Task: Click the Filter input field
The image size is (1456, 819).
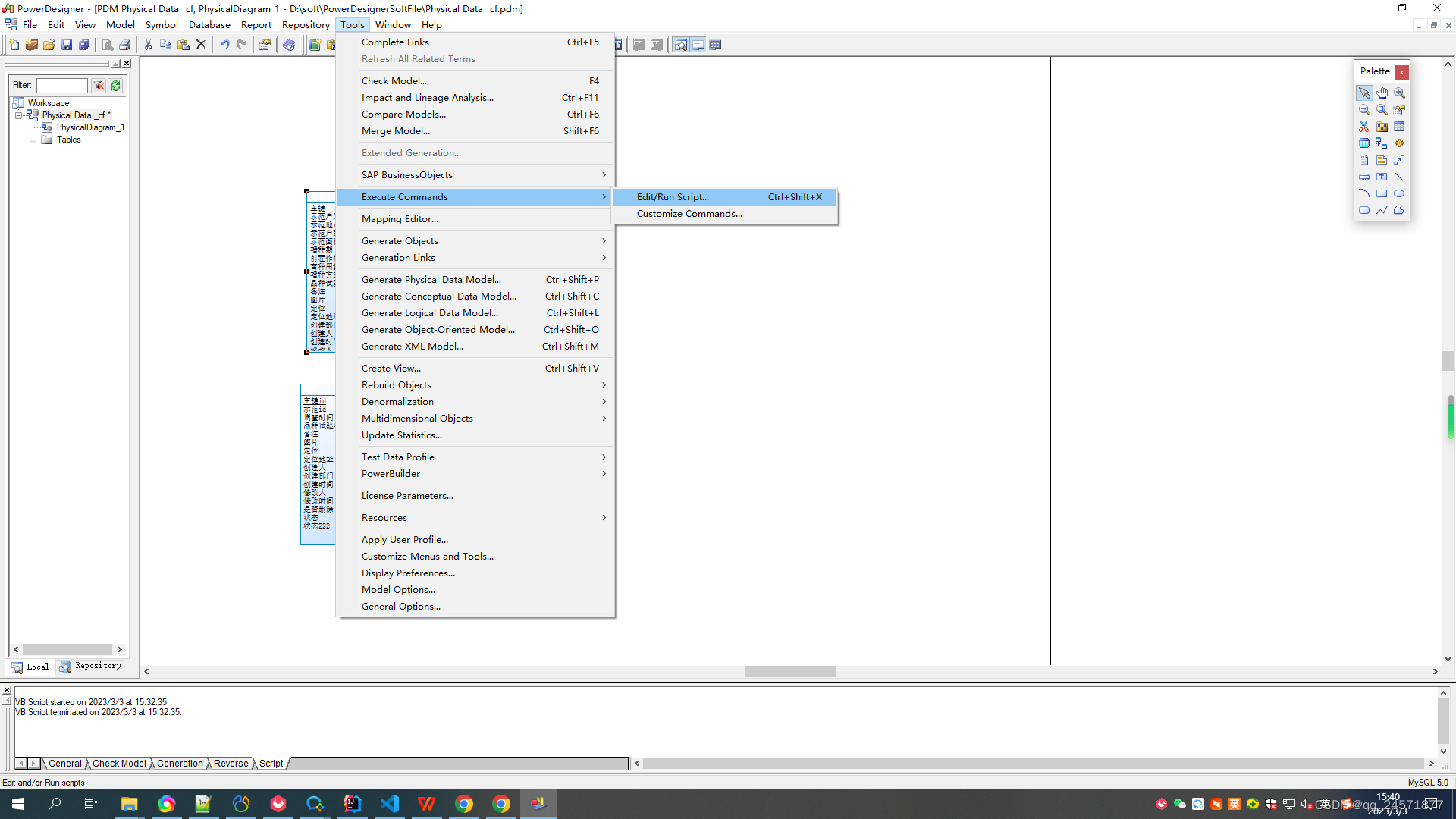Action: 62,86
